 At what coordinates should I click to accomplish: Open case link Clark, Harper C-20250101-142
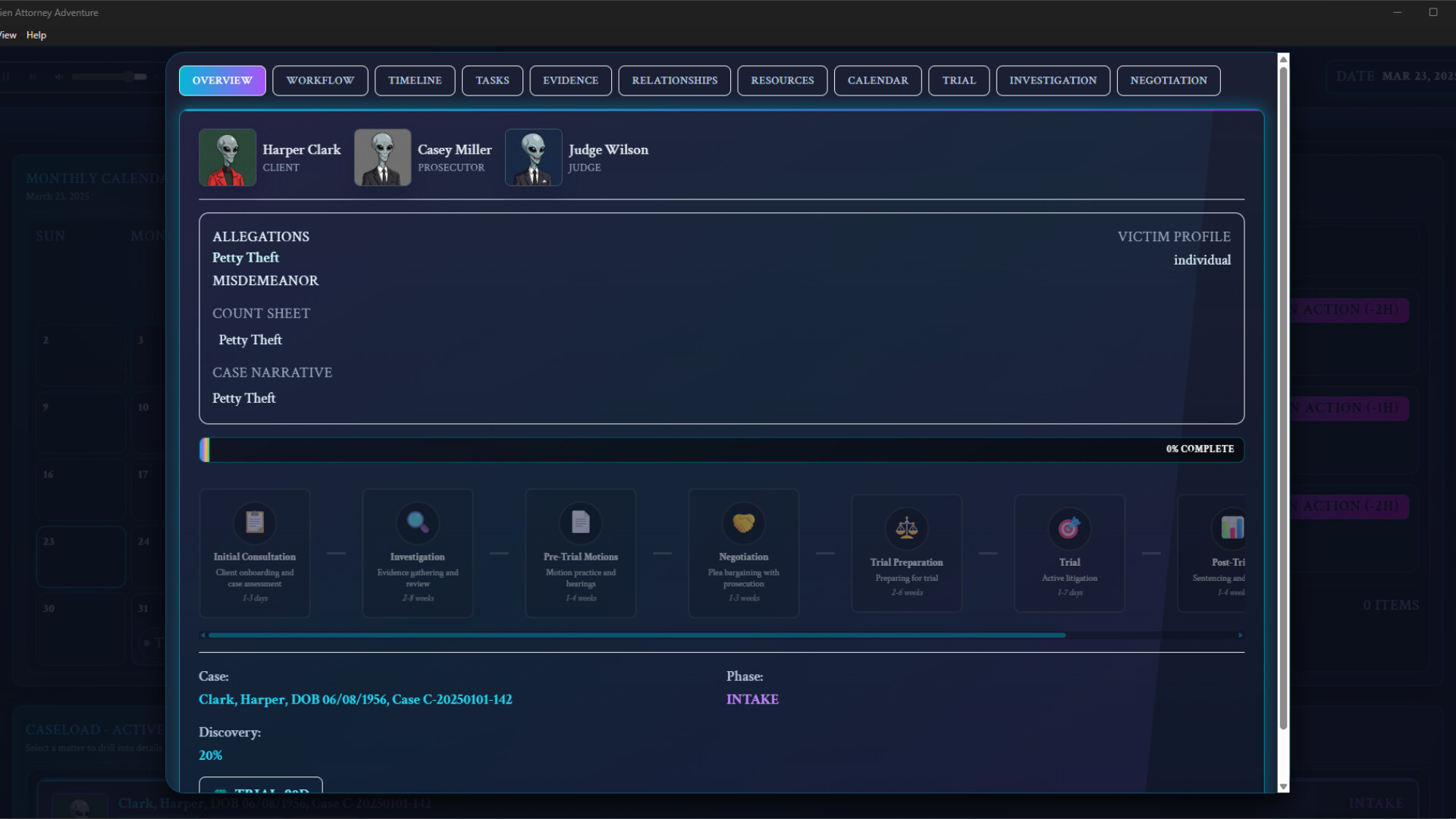355,699
